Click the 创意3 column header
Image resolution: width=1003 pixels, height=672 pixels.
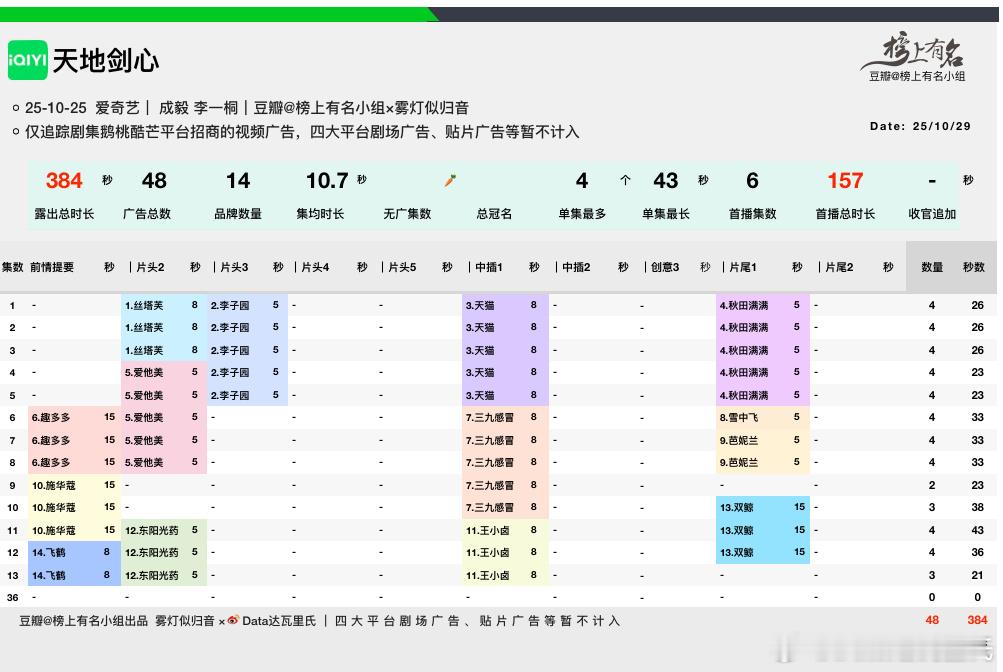coord(665,267)
